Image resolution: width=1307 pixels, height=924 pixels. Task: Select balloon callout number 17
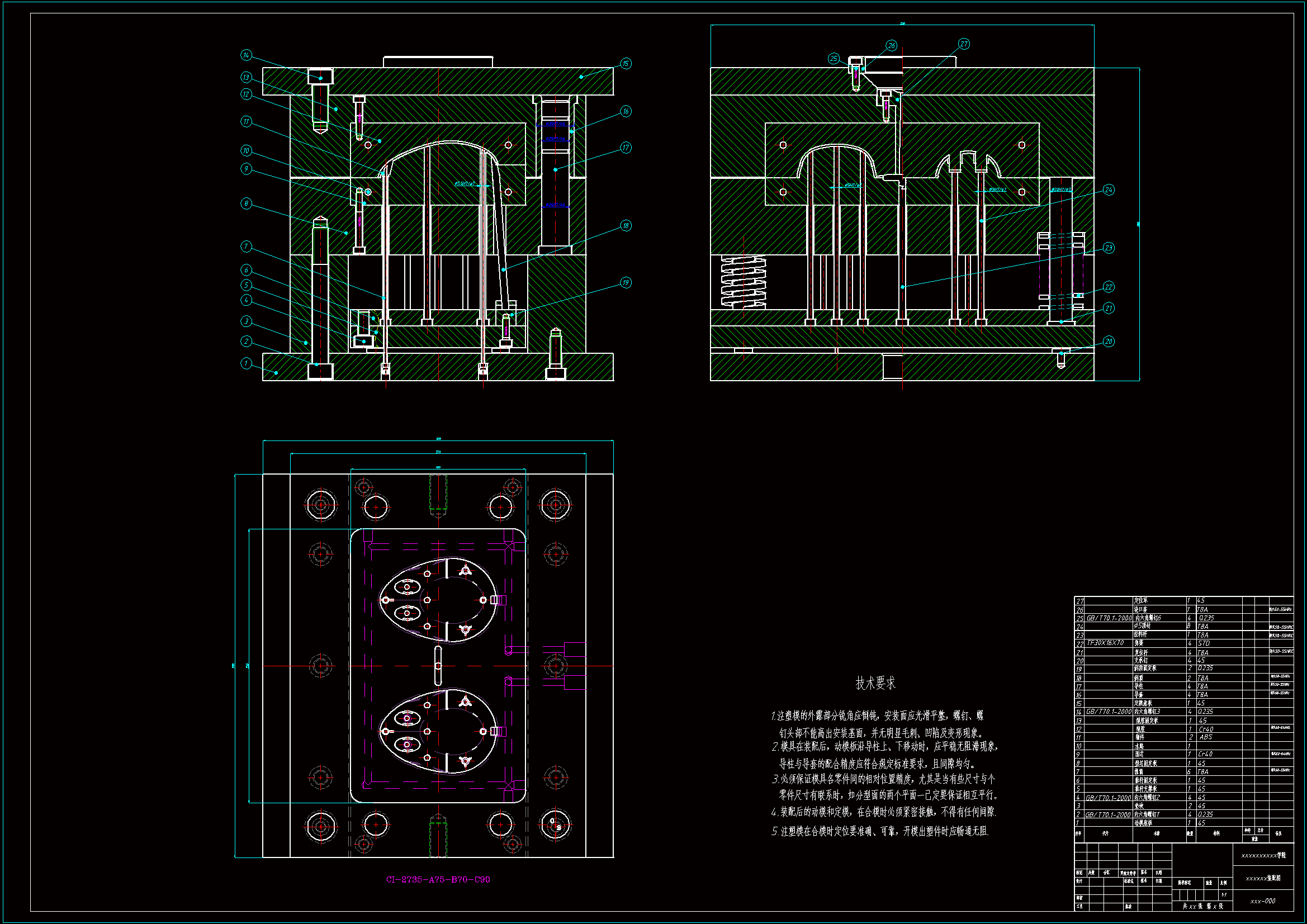click(x=626, y=148)
